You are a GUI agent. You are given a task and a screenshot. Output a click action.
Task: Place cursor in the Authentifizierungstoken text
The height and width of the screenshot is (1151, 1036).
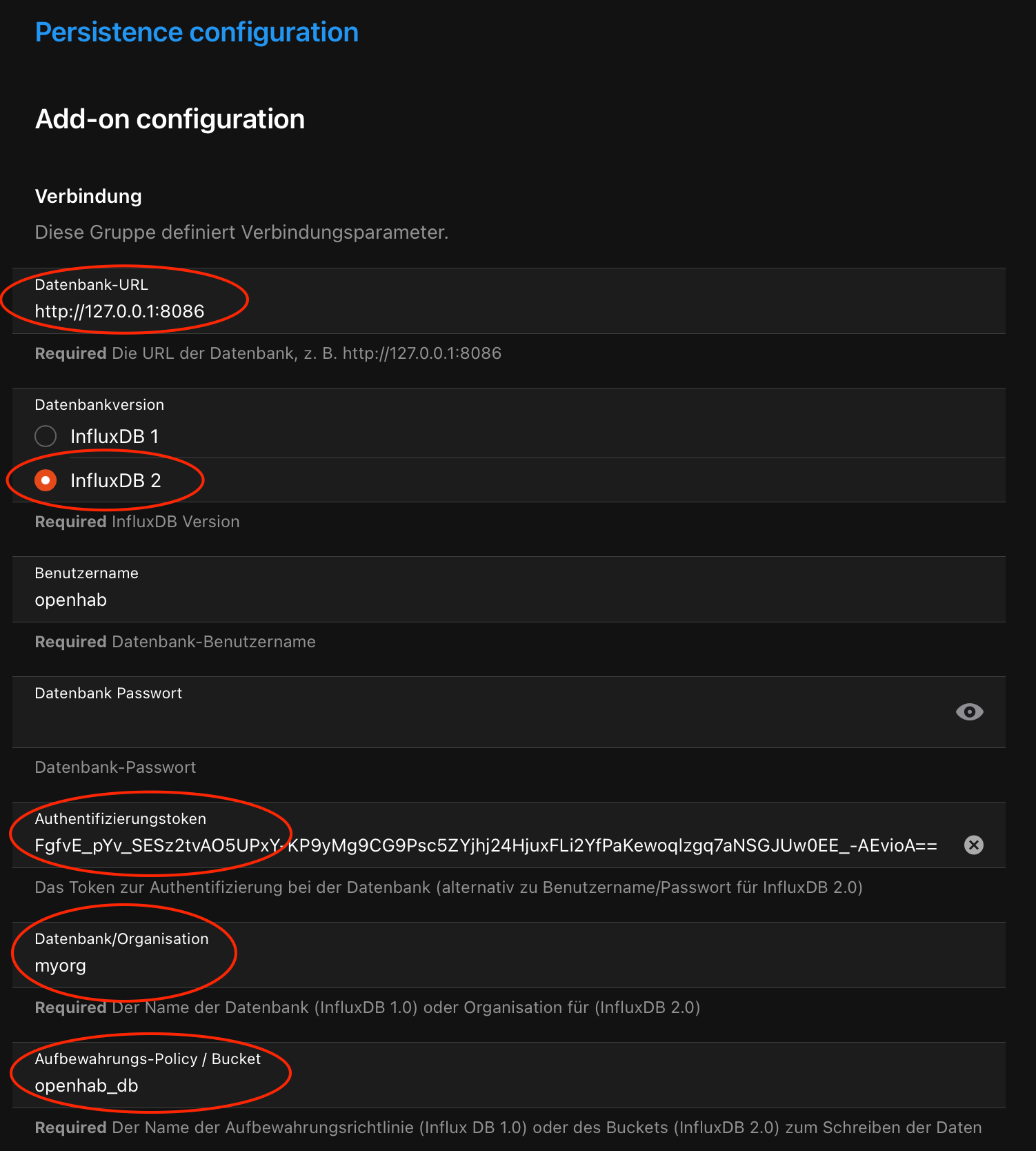coord(483,845)
